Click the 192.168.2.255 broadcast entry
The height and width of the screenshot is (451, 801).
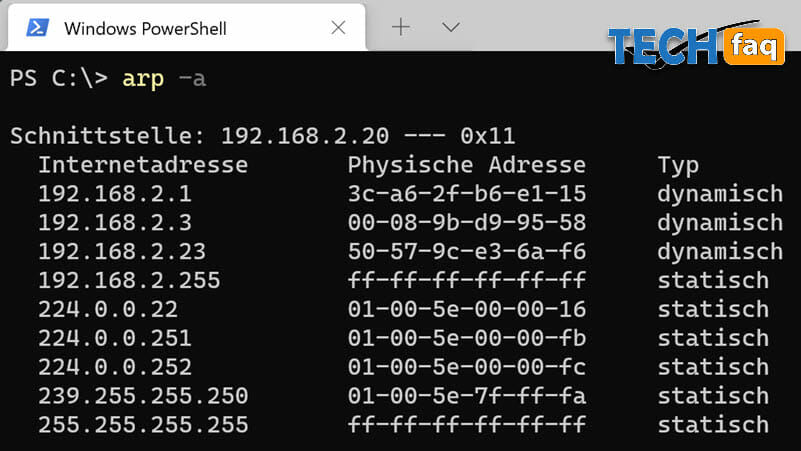point(129,280)
